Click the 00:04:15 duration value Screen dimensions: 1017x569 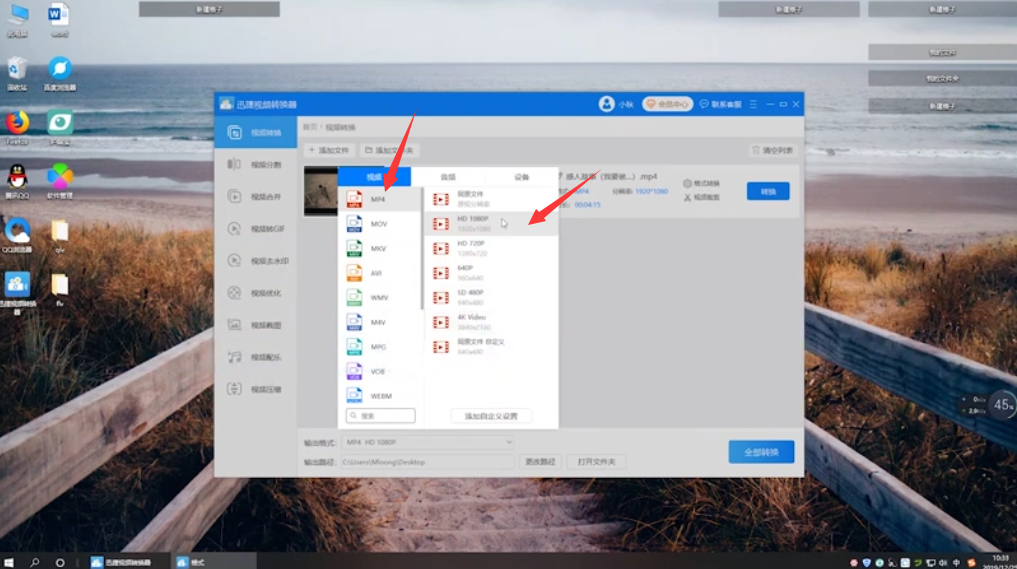[x=588, y=205]
